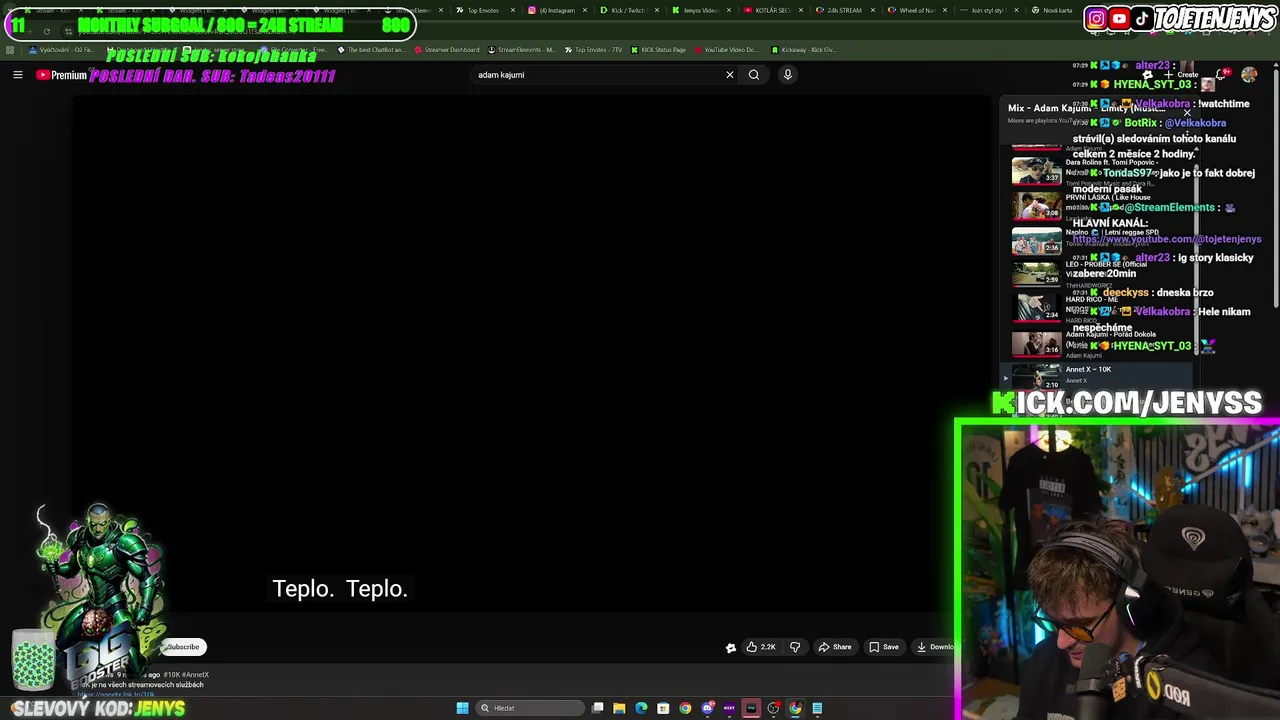Start voice search with the microphone
1280x720 pixels.
pos(788,75)
